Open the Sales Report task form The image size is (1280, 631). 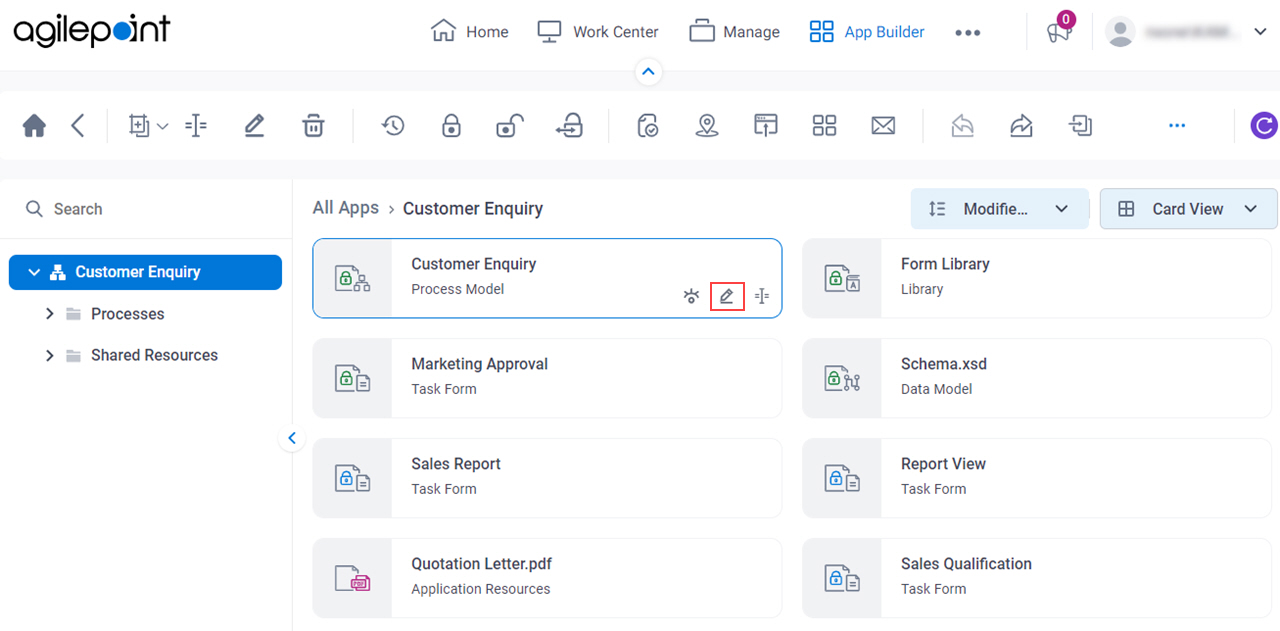point(547,478)
